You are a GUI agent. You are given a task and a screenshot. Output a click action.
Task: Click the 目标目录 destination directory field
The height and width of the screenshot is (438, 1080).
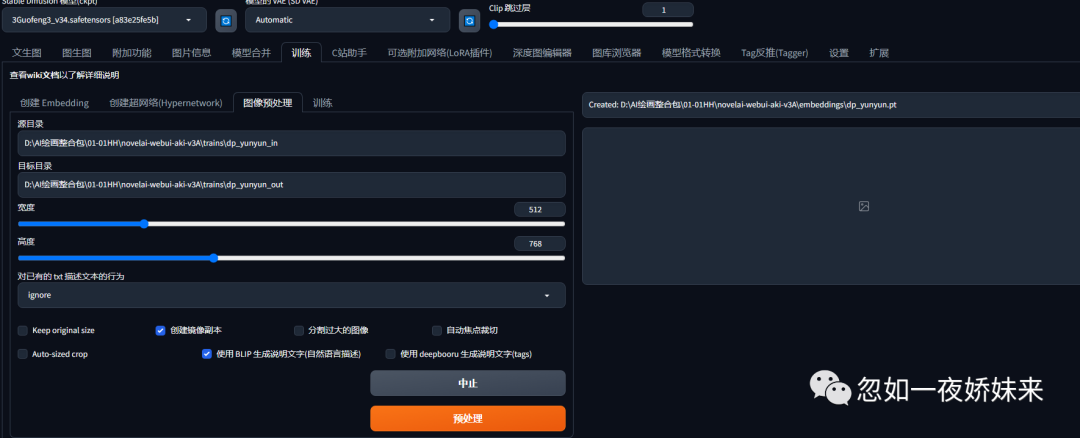291,185
